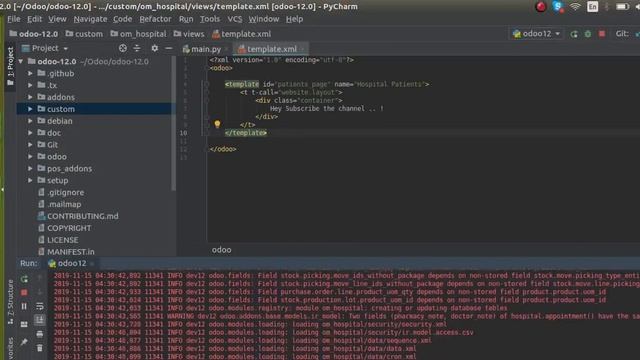This screenshot has height=360, width=640.
Task: Switch to the main.py editor tab
Action: [x=202, y=49]
